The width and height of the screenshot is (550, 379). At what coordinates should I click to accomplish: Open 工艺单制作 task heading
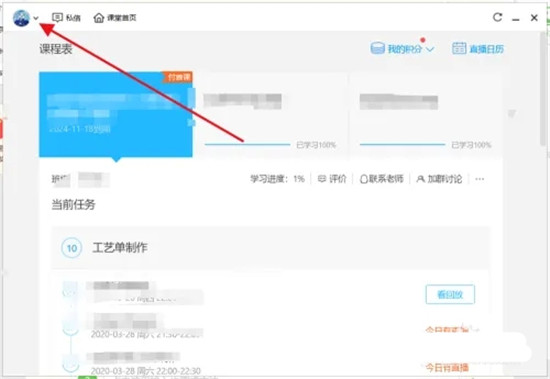(120, 248)
